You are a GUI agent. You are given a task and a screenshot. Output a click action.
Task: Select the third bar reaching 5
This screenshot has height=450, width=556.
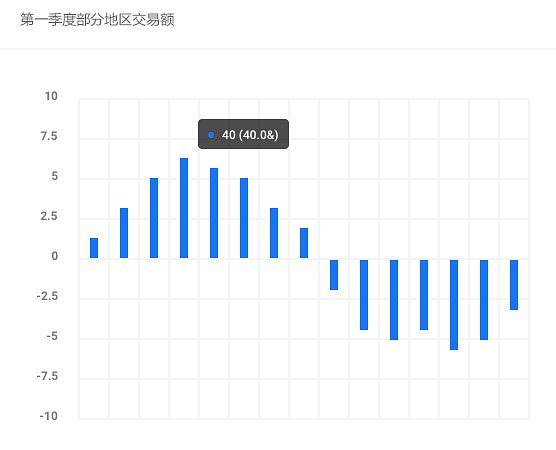point(154,218)
